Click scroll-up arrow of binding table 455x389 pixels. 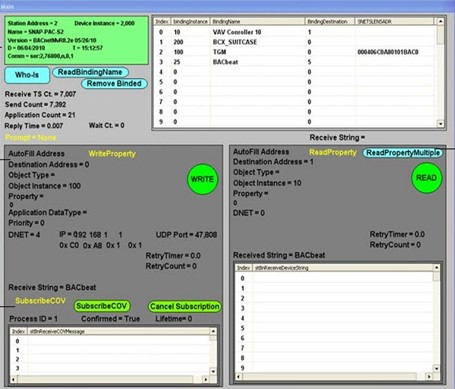[440, 21]
